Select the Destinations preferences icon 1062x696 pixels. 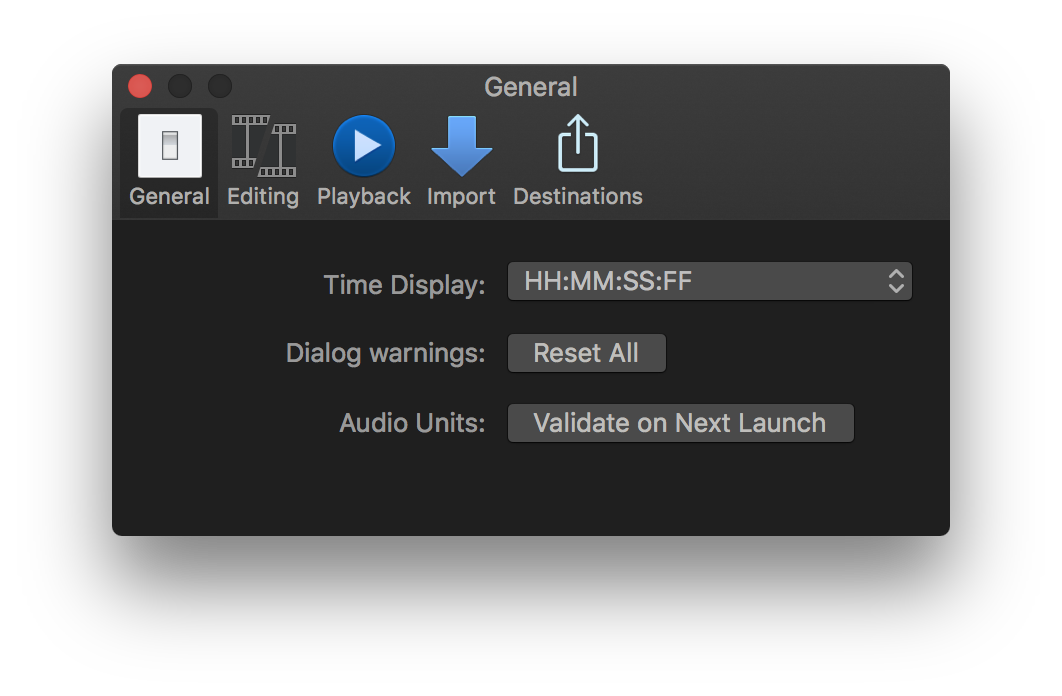(577, 160)
